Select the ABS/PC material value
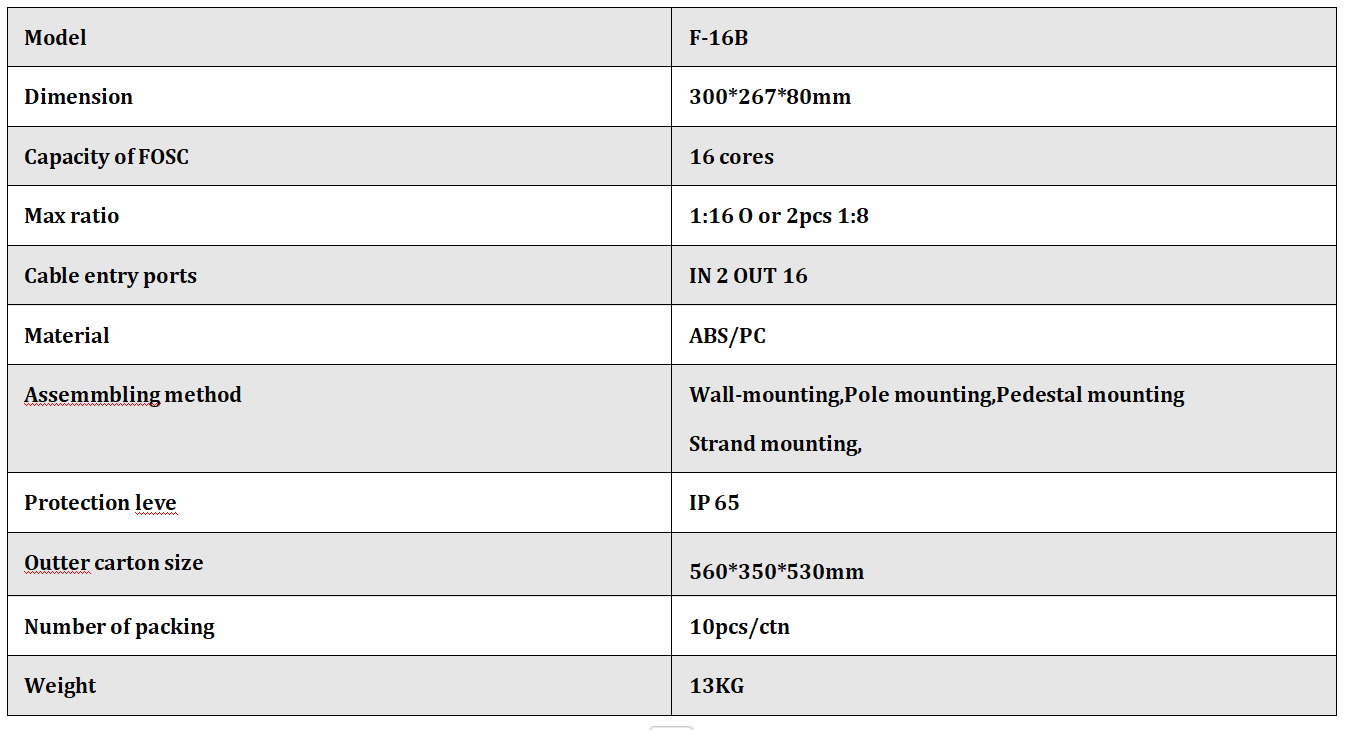This screenshot has width=1345, height=730. coord(727,336)
